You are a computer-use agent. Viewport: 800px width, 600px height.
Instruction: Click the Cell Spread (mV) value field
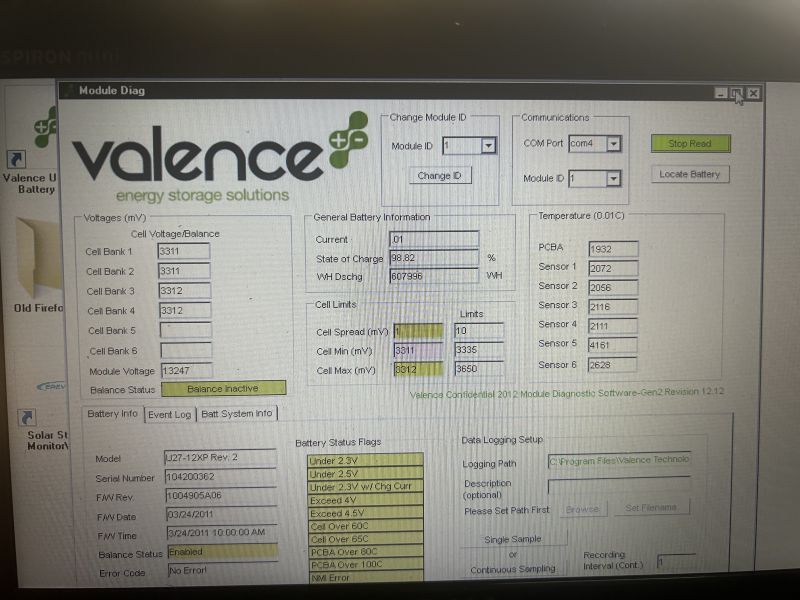click(x=418, y=331)
